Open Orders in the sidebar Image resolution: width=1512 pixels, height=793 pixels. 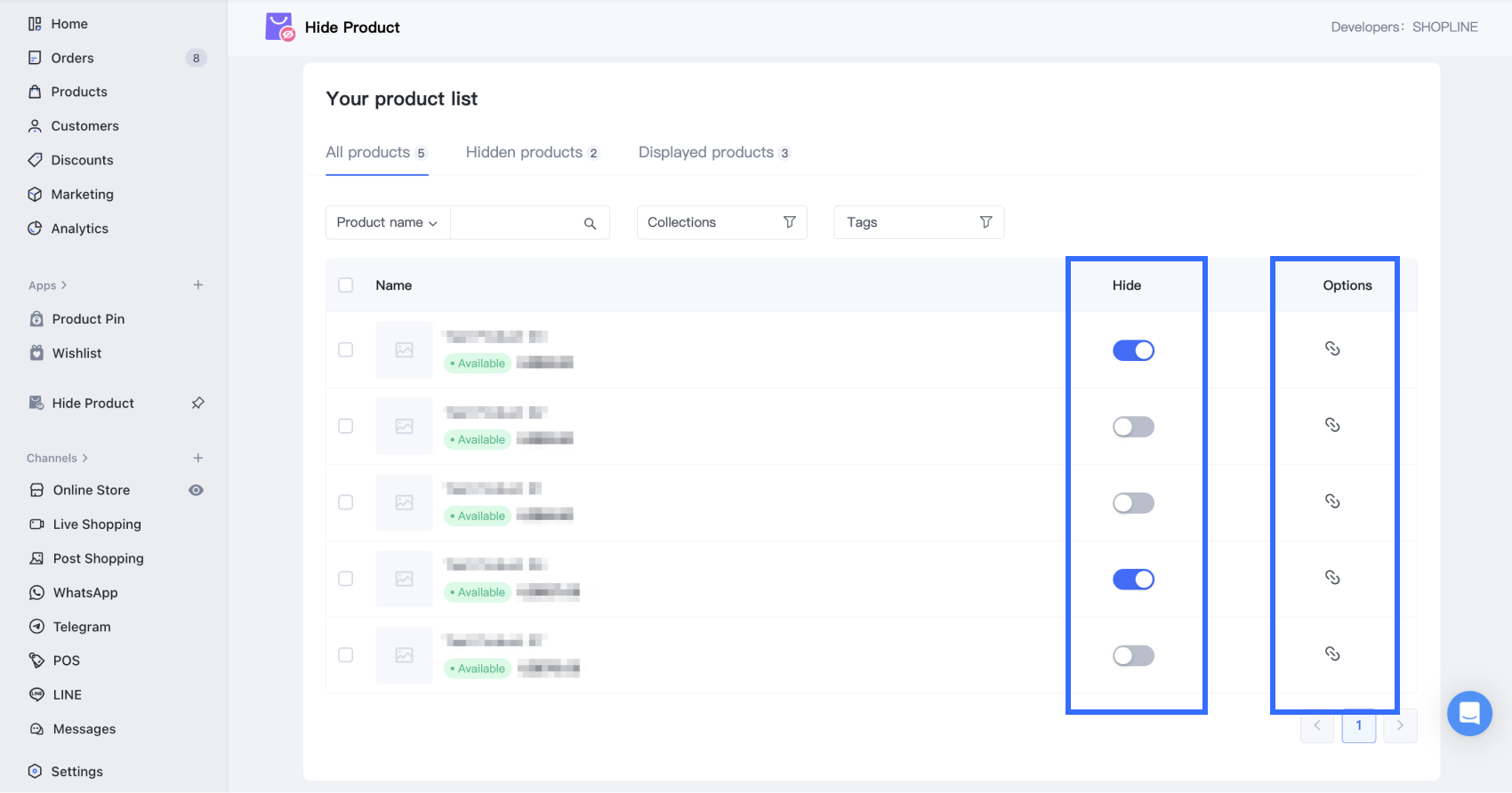point(72,58)
